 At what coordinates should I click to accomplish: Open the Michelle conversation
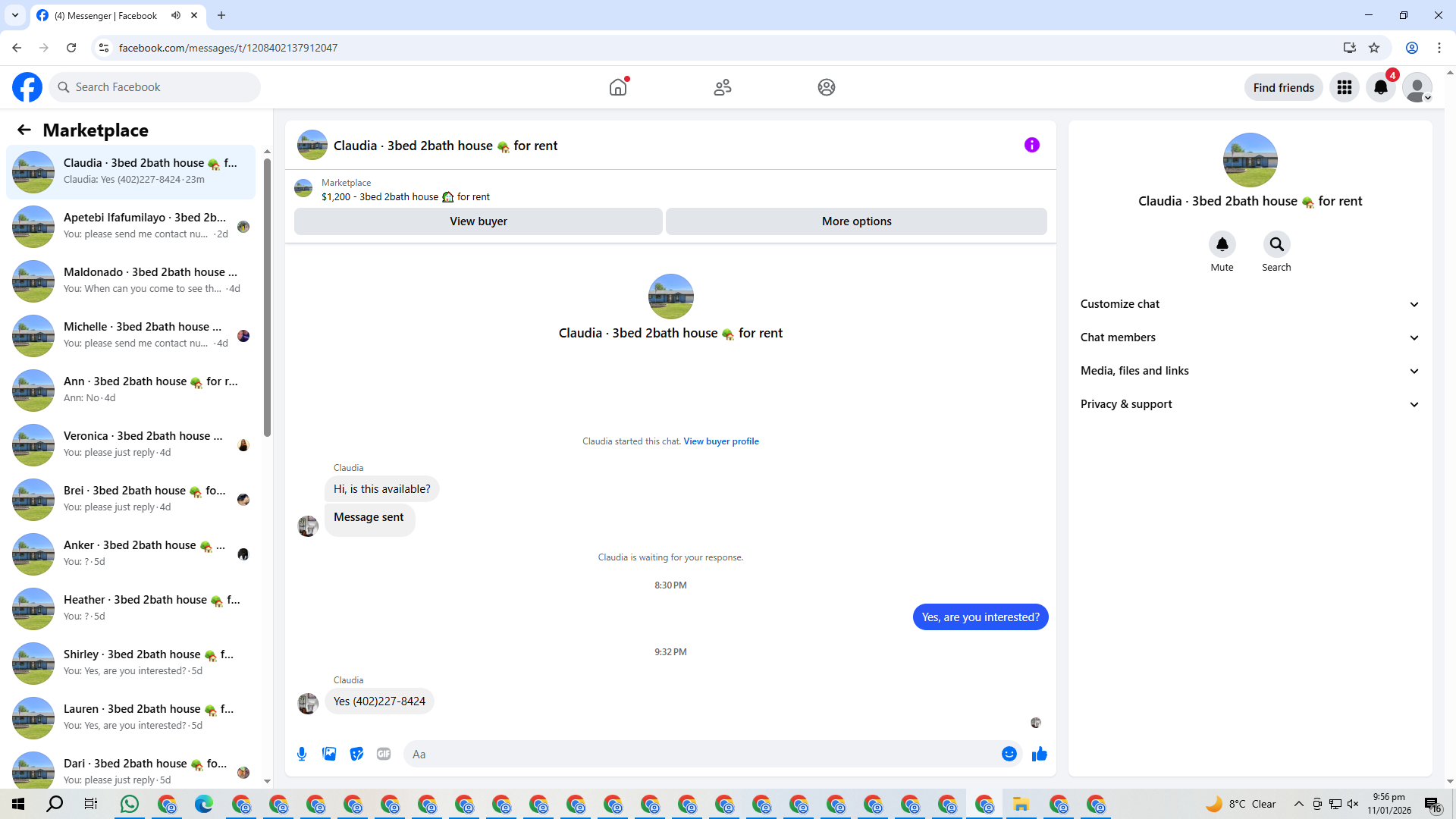(x=131, y=335)
